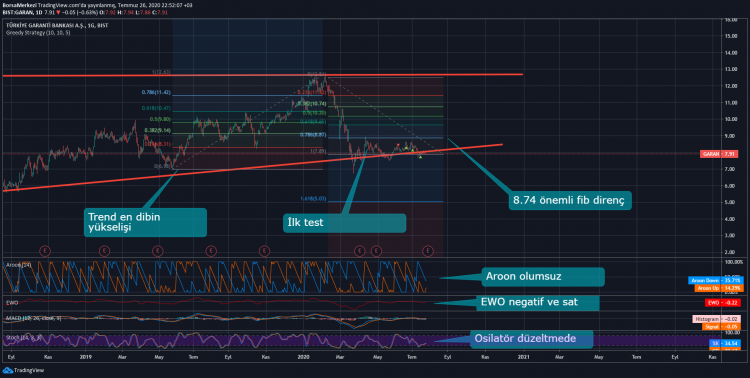Click the 10.00 price axis level

pos(730,119)
